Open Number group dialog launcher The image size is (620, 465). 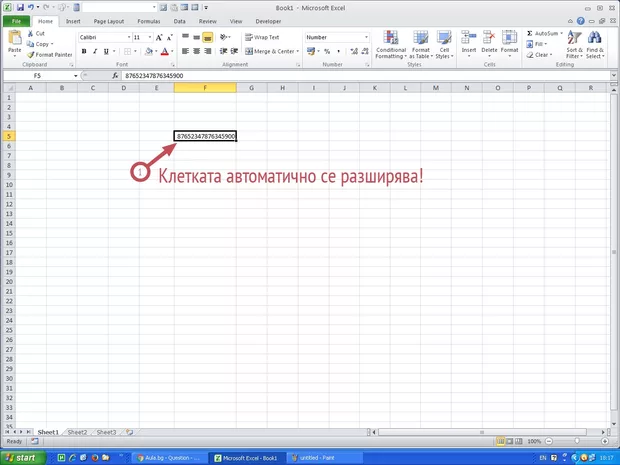pos(367,64)
